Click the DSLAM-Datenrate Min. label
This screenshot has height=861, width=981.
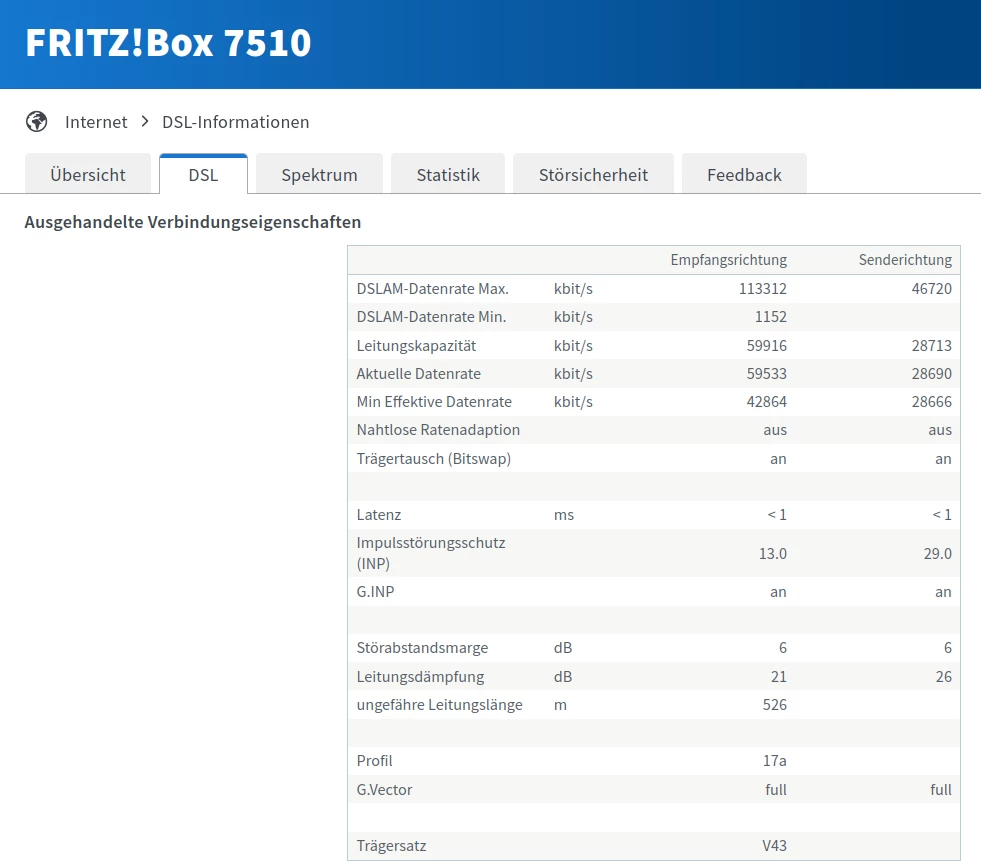(431, 317)
